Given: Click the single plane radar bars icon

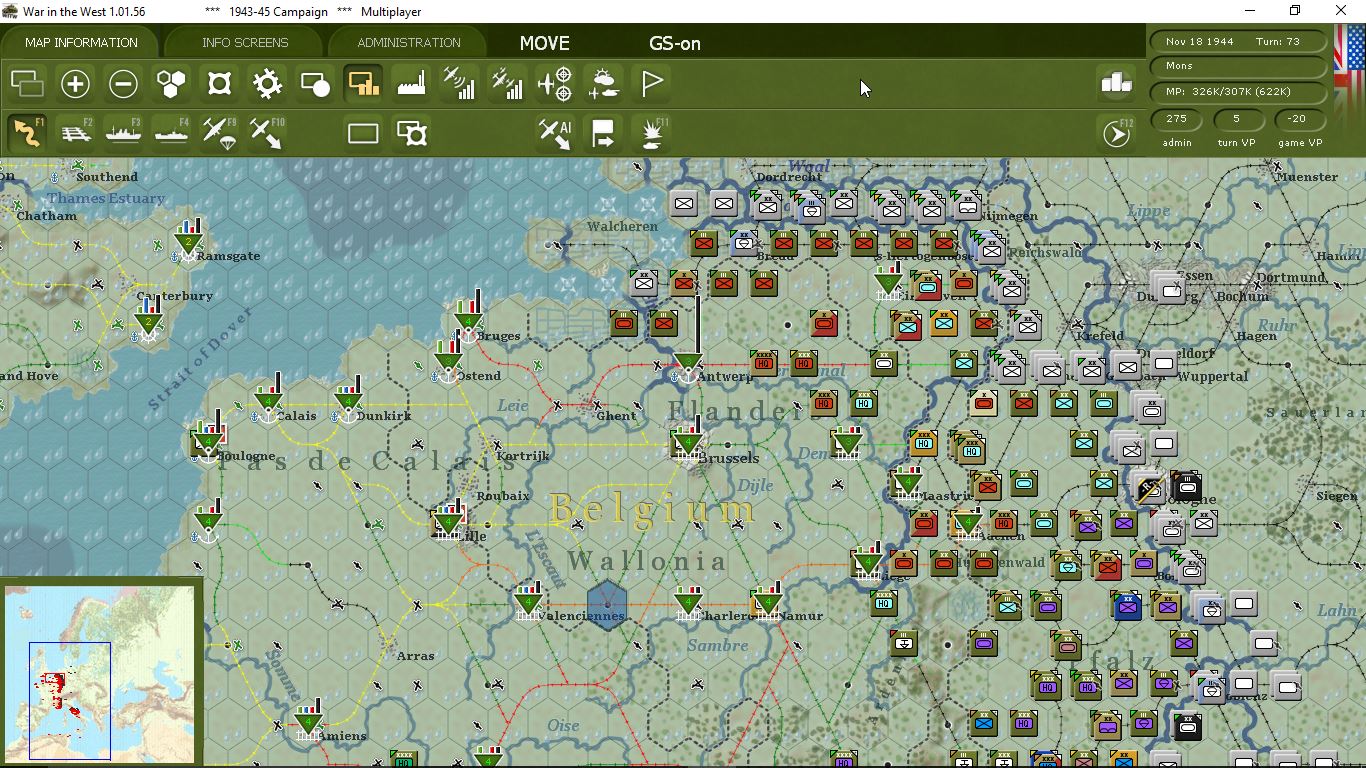Looking at the screenshot, I should [459, 84].
